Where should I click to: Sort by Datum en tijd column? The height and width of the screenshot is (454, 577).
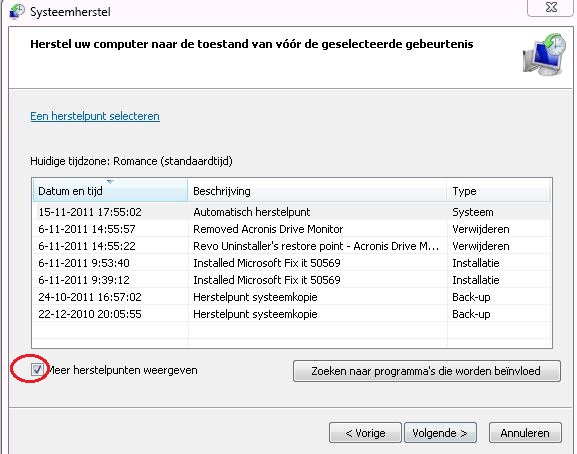coord(110,191)
